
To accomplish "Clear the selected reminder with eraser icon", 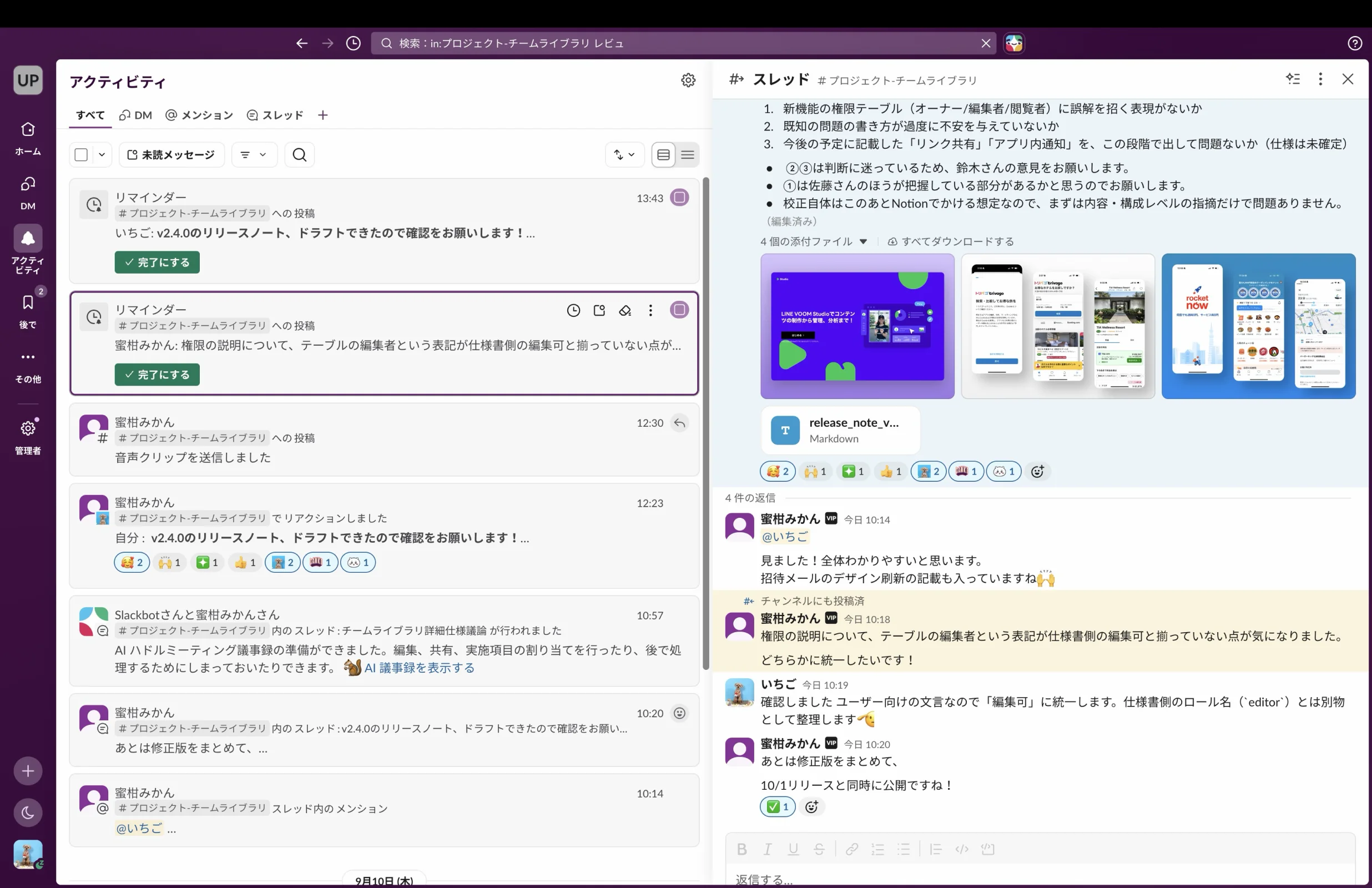I will click(x=625, y=310).
